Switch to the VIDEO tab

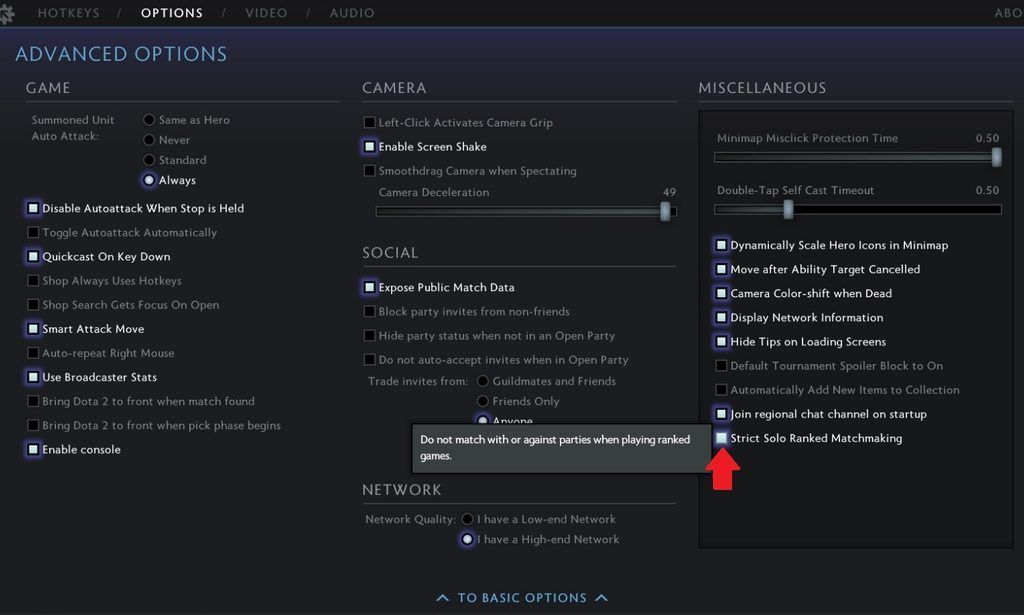pos(265,13)
